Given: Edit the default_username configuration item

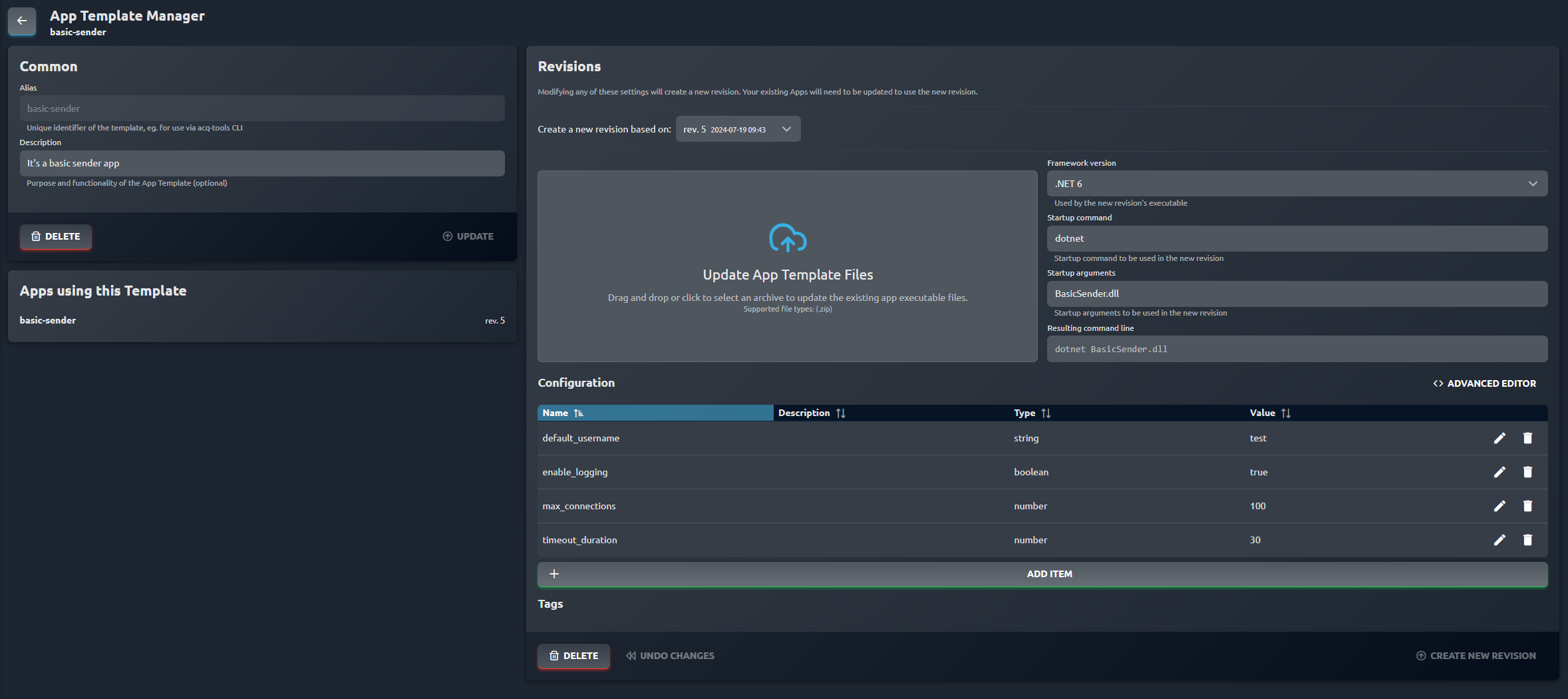Looking at the screenshot, I should click(1499, 438).
